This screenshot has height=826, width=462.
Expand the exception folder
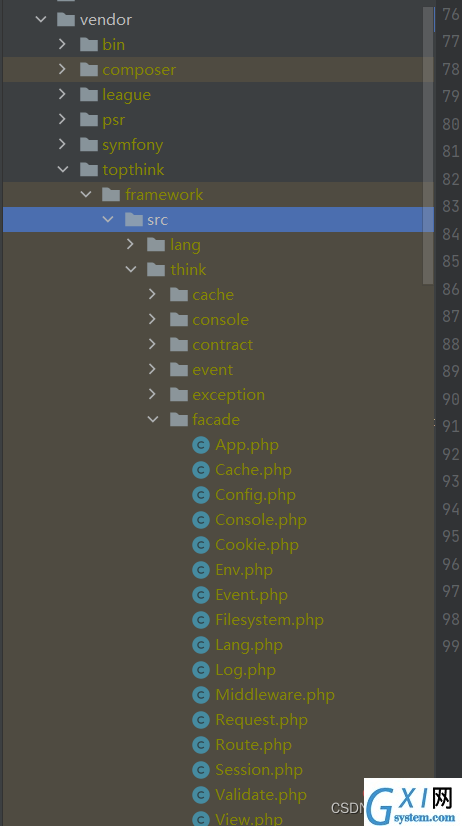click(152, 394)
